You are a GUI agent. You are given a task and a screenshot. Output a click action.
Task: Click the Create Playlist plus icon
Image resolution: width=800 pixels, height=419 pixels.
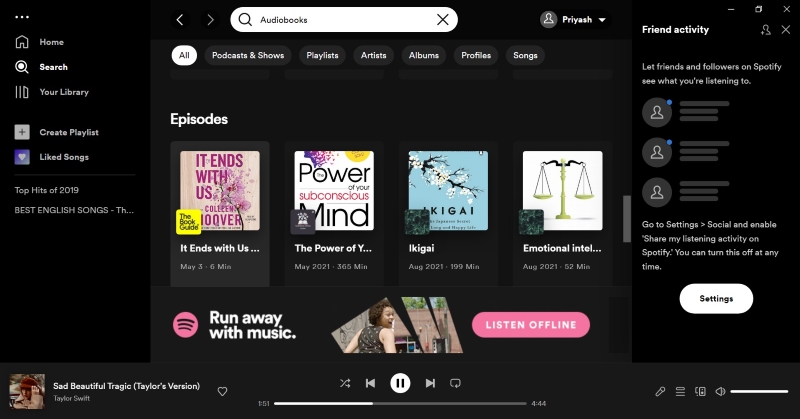22,132
